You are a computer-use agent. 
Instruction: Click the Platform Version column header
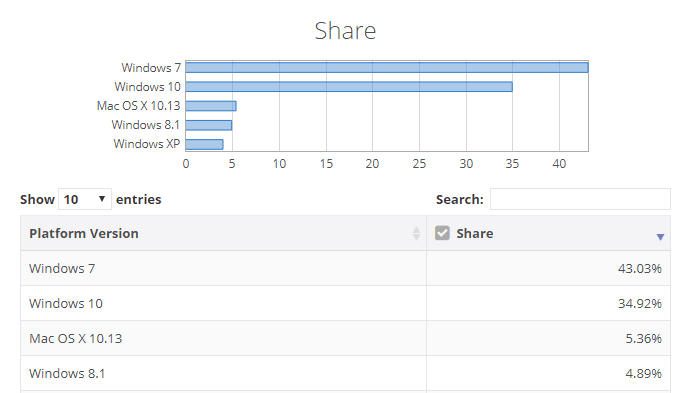(x=223, y=233)
